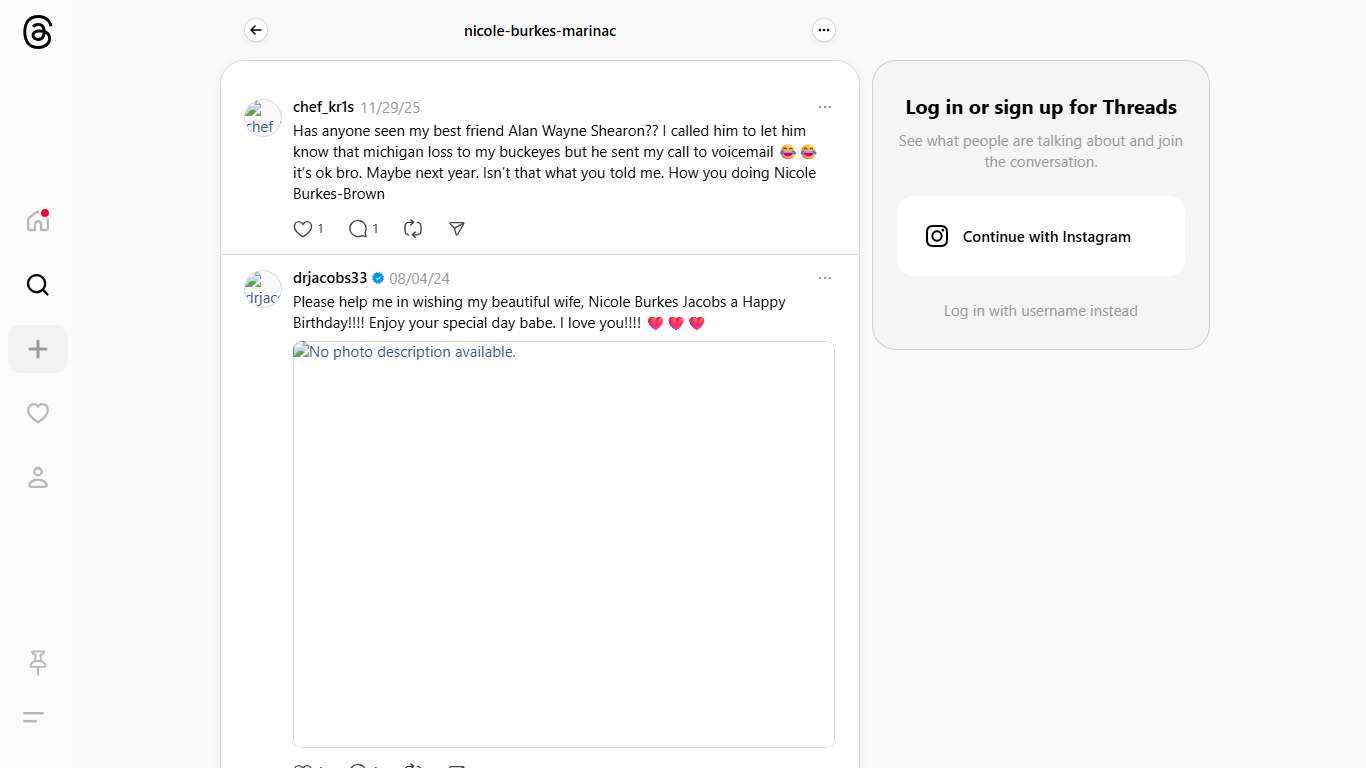Click Continue with Instagram button
The image size is (1366, 768).
tap(1040, 236)
